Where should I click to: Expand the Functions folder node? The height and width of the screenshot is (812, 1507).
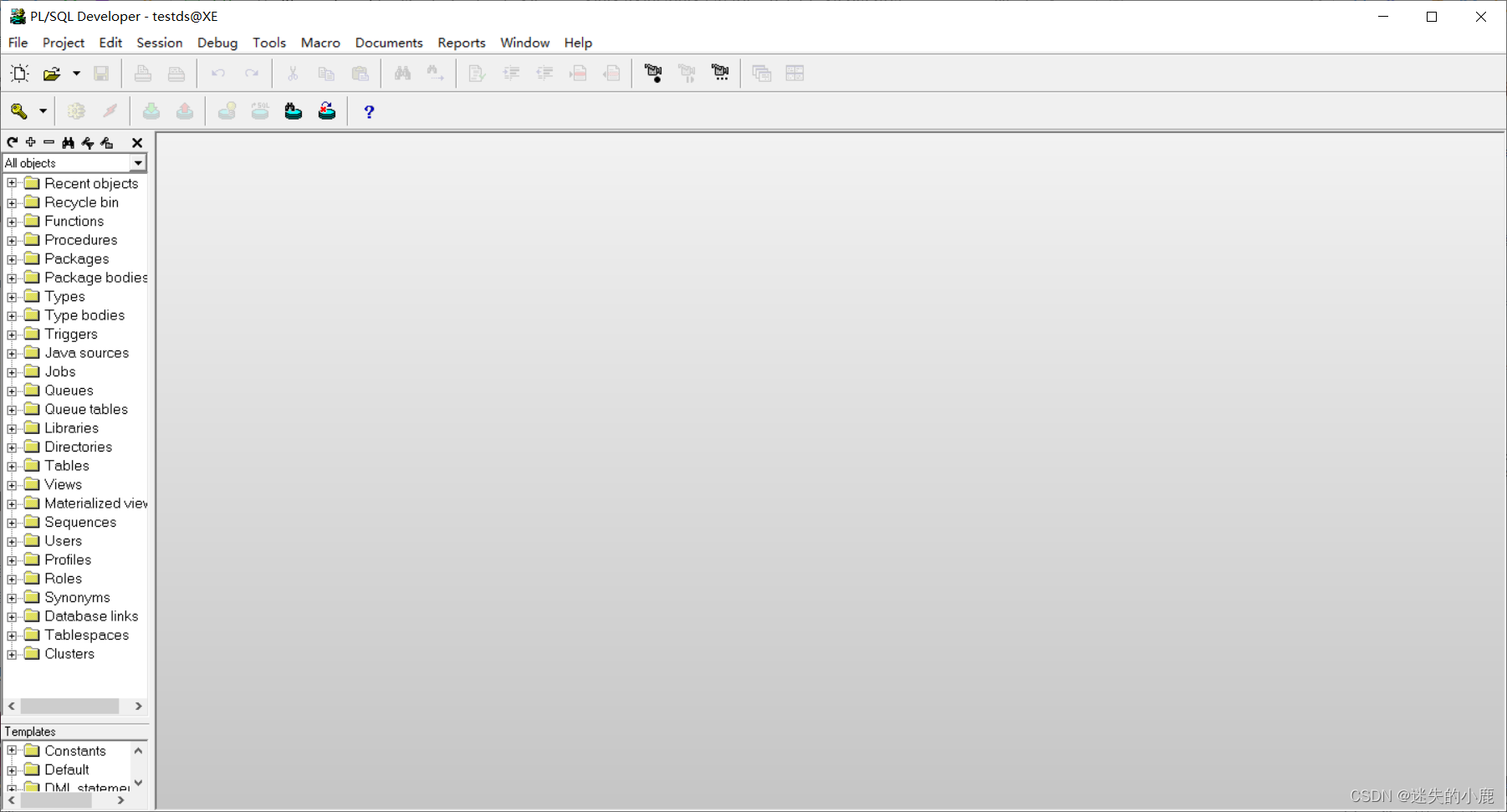tap(12, 222)
